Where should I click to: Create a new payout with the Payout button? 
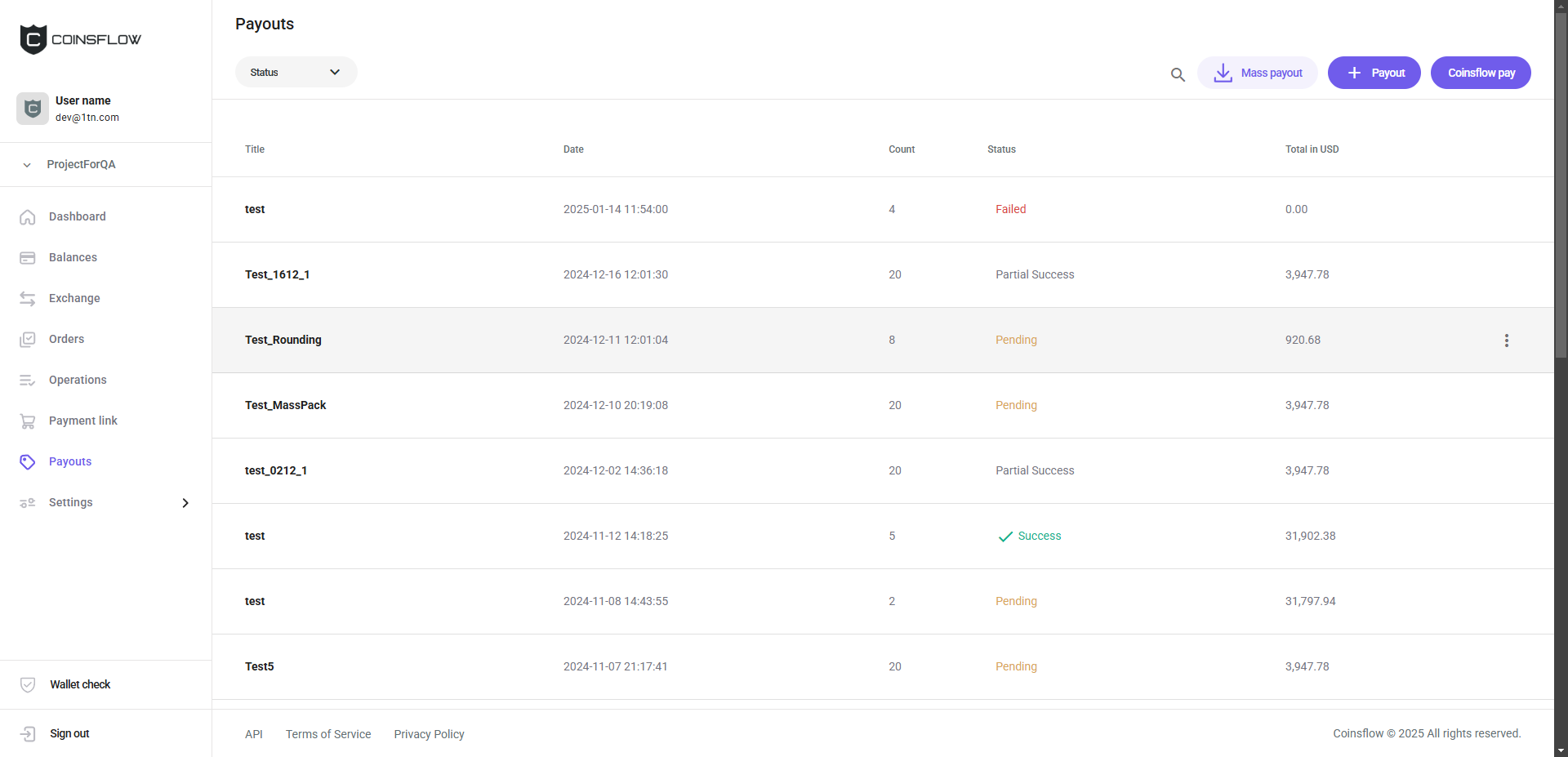(1374, 73)
